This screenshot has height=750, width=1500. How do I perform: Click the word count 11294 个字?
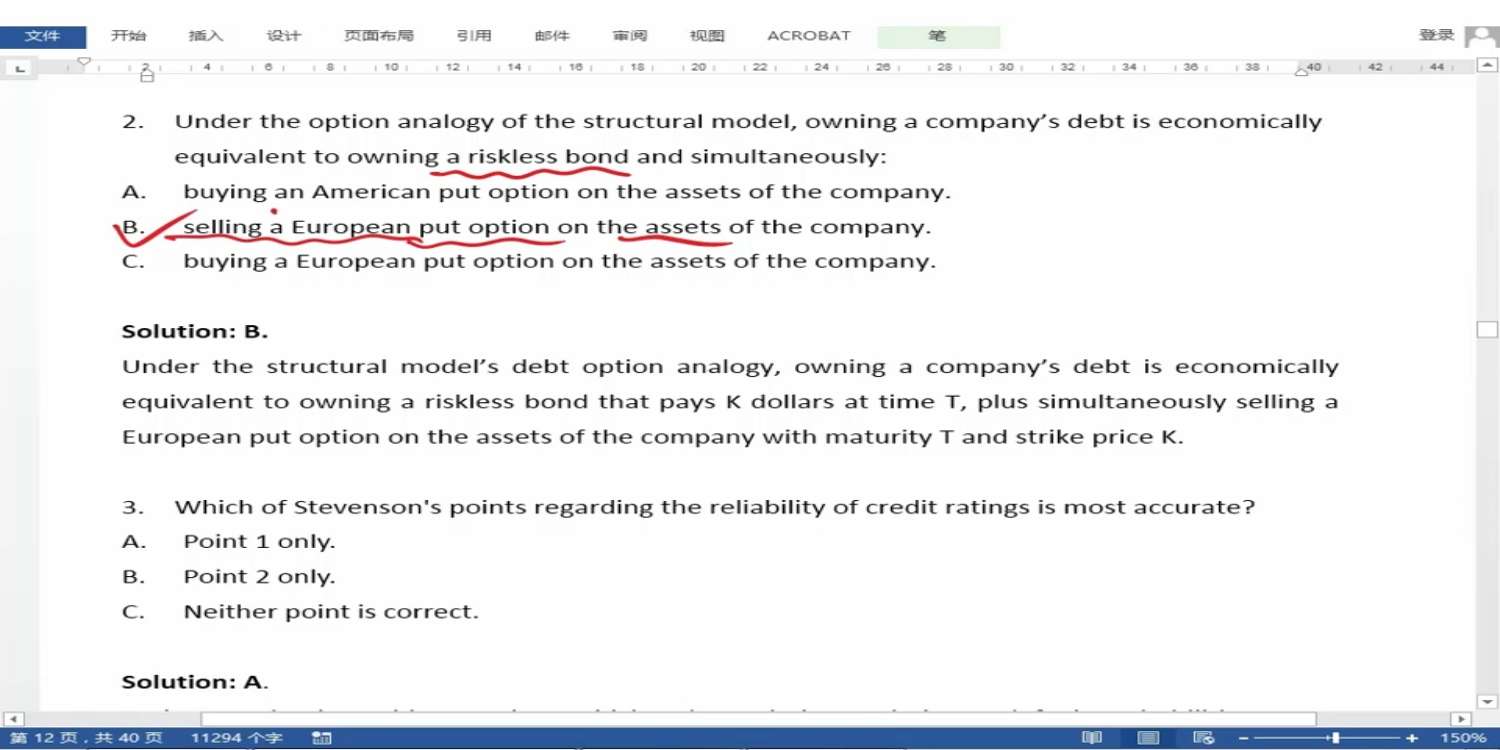click(x=236, y=738)
